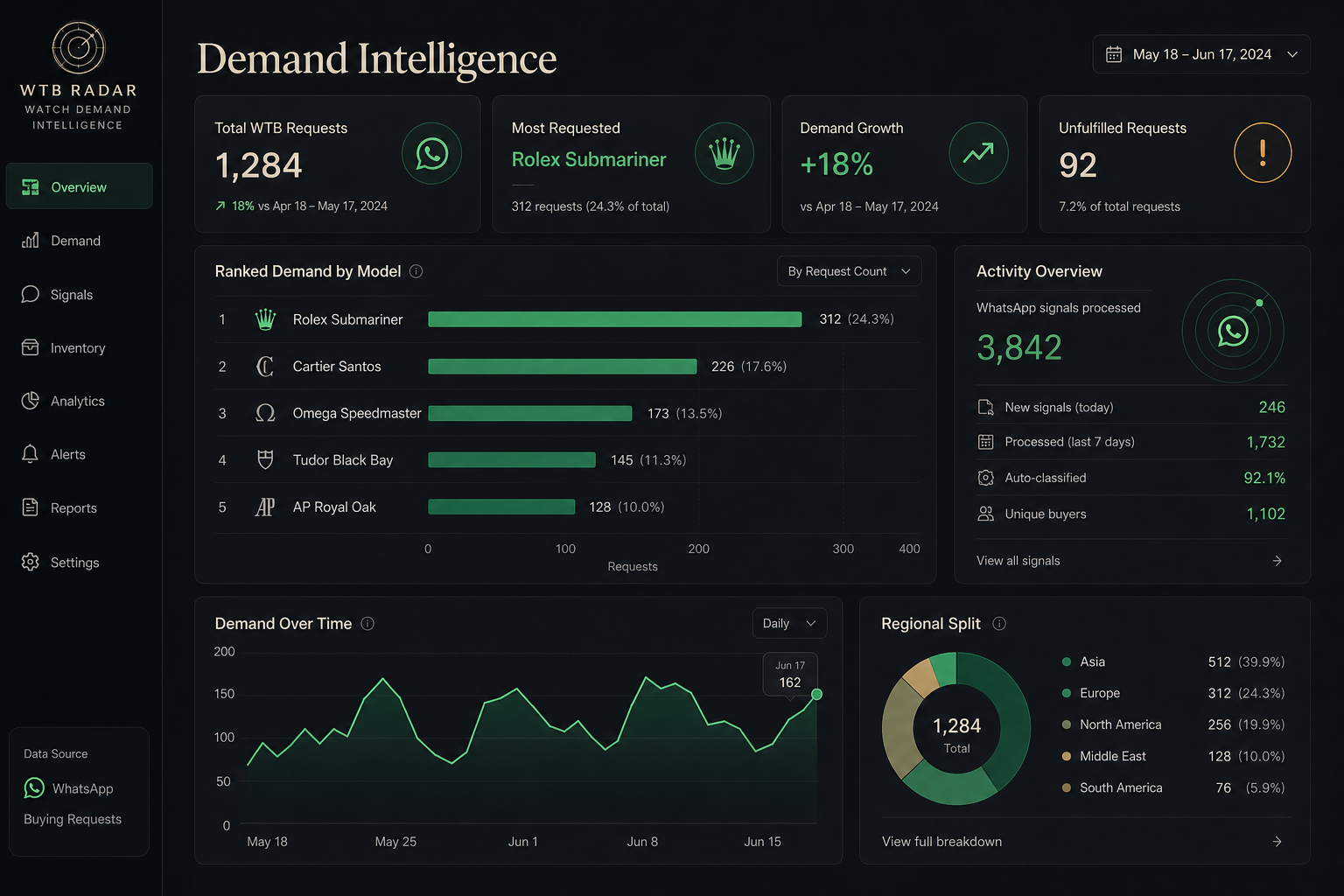Go to the Overview menu item
This screenshot has height=896, width=1344.
tap(80, 186)
